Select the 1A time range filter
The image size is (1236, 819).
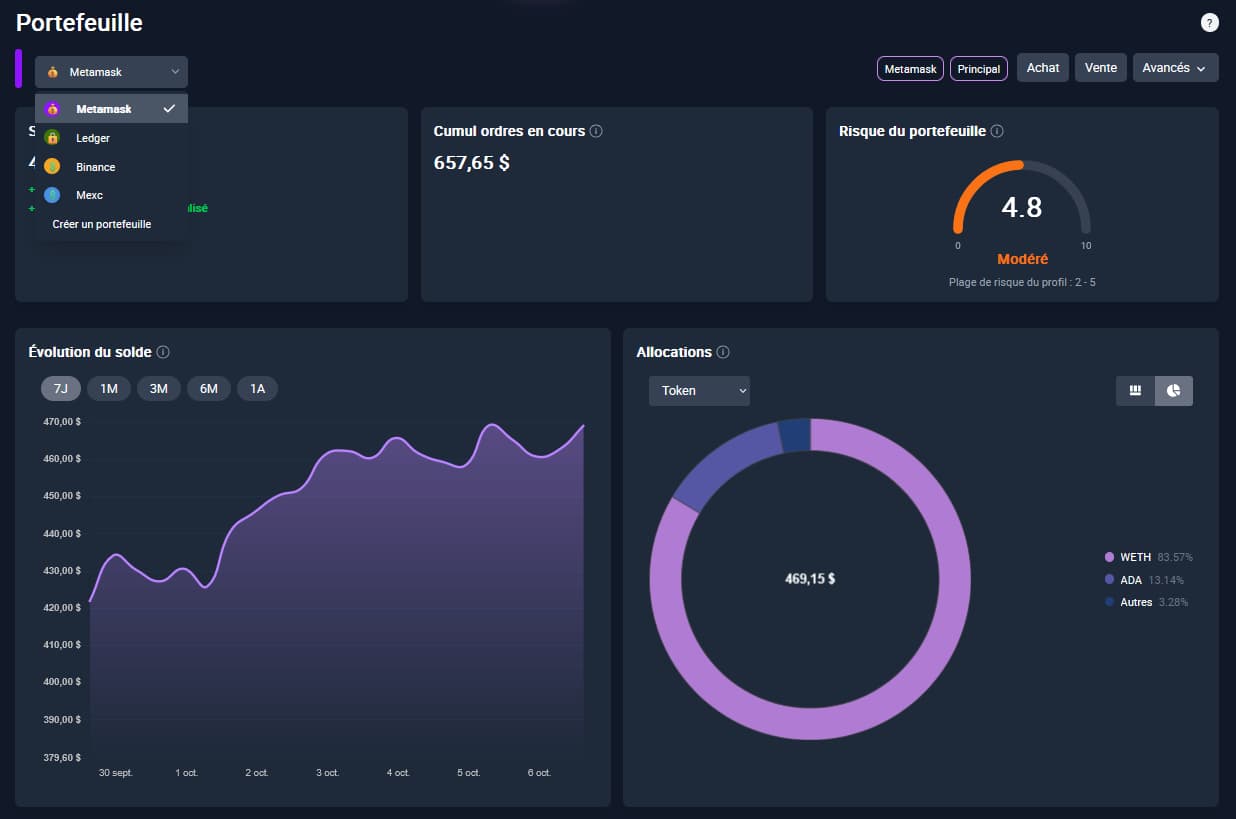[x=257, y=388]
